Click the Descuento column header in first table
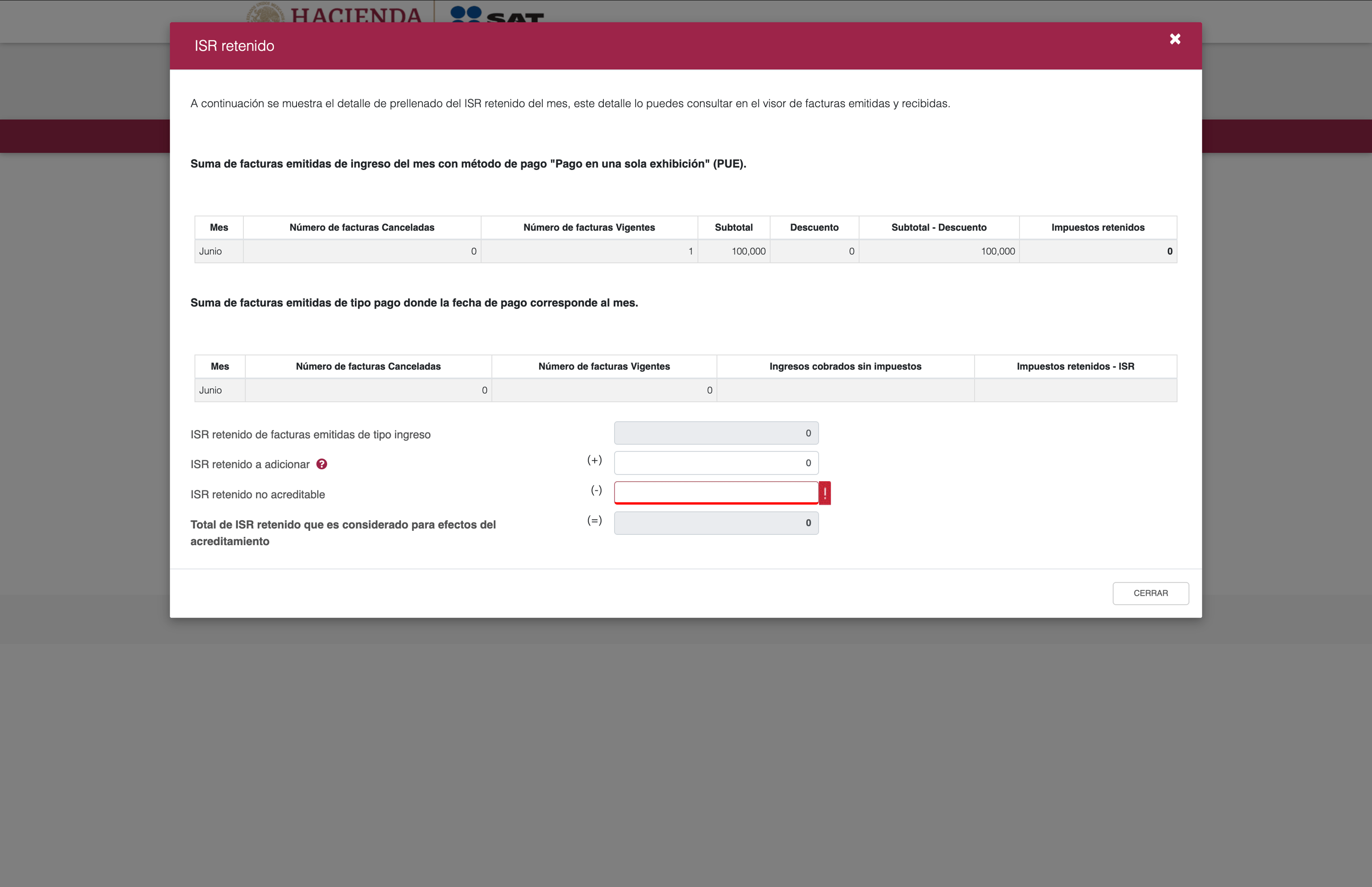This screenshot has height=887, width=1372. pyautogui.click(x=814, y=227)
